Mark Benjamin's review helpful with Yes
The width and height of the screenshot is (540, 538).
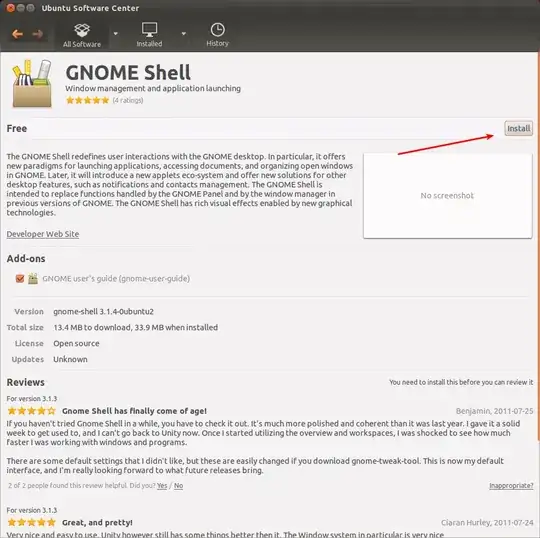(162, 486)
